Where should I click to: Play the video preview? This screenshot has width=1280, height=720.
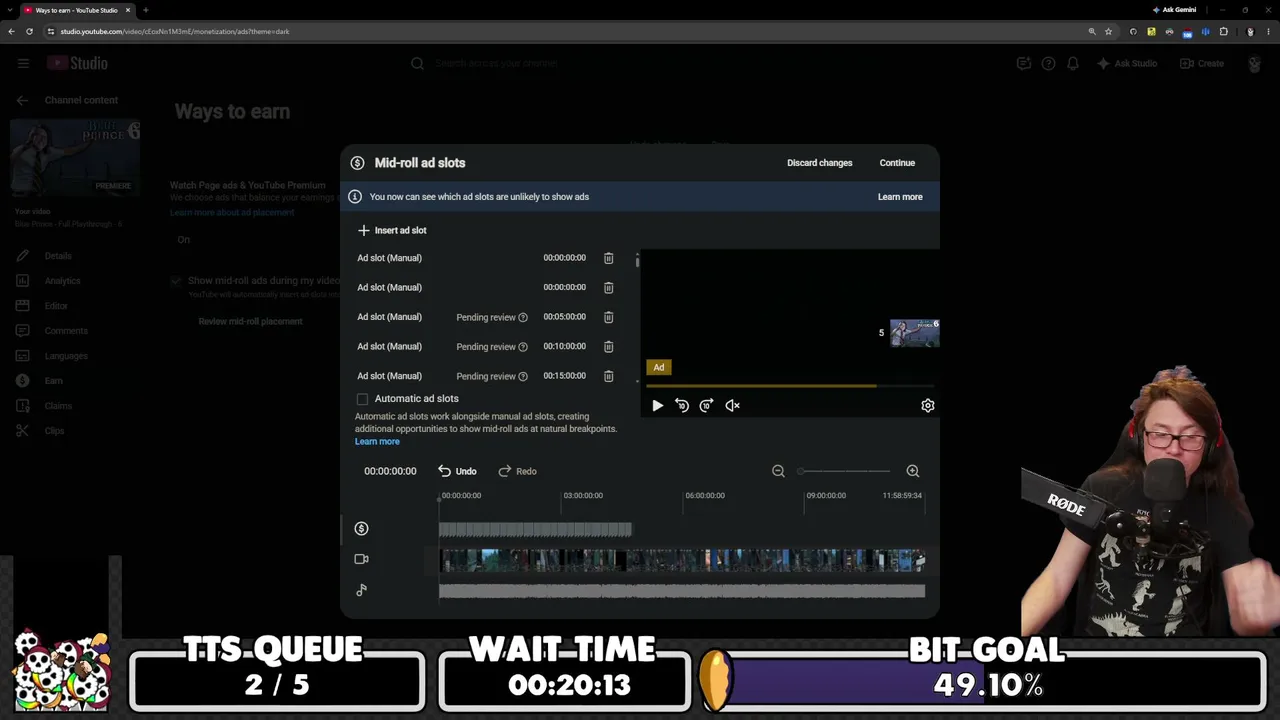click(657, 405)
